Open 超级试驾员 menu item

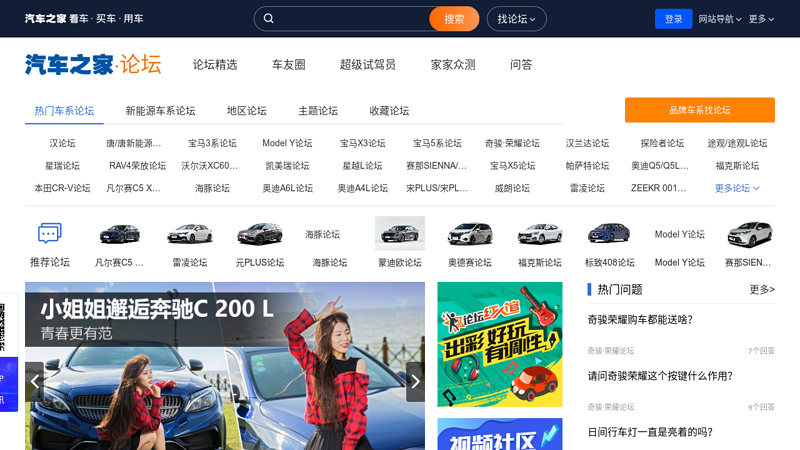368,65
